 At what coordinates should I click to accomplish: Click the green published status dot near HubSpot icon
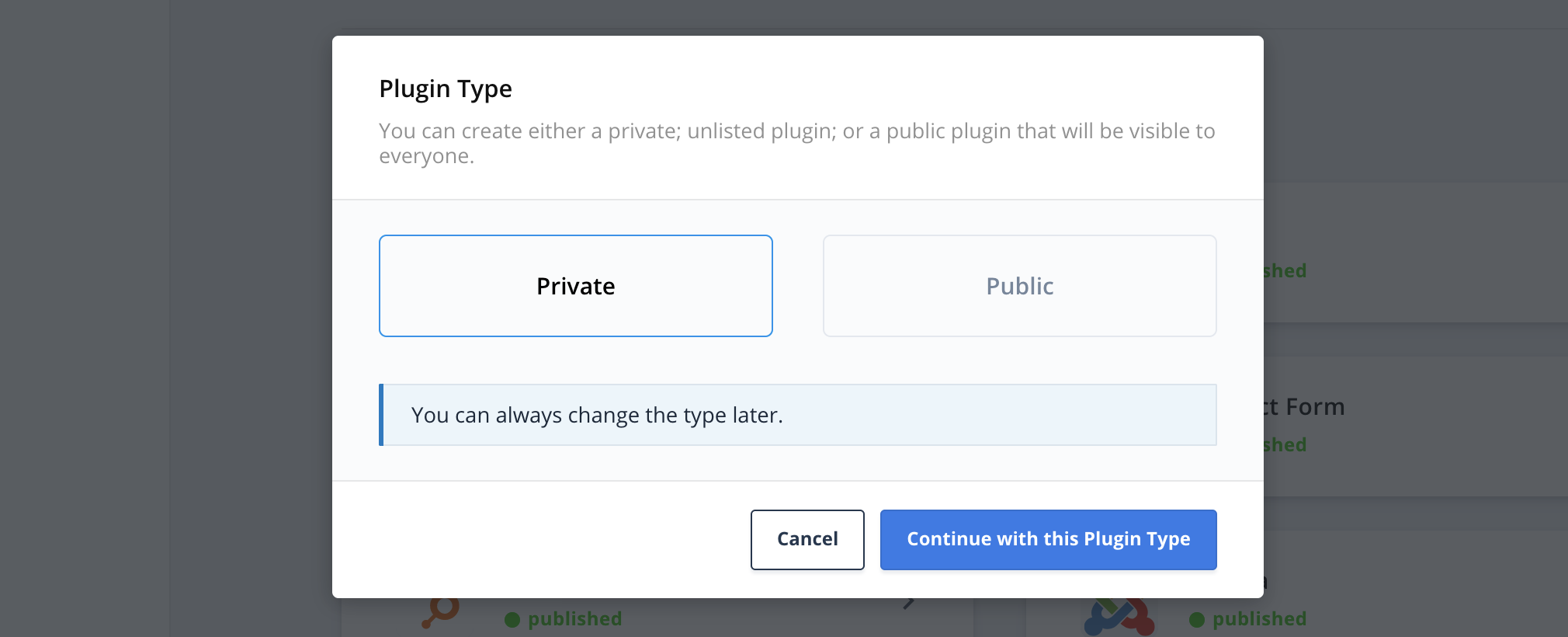click(x=513, y=618)
